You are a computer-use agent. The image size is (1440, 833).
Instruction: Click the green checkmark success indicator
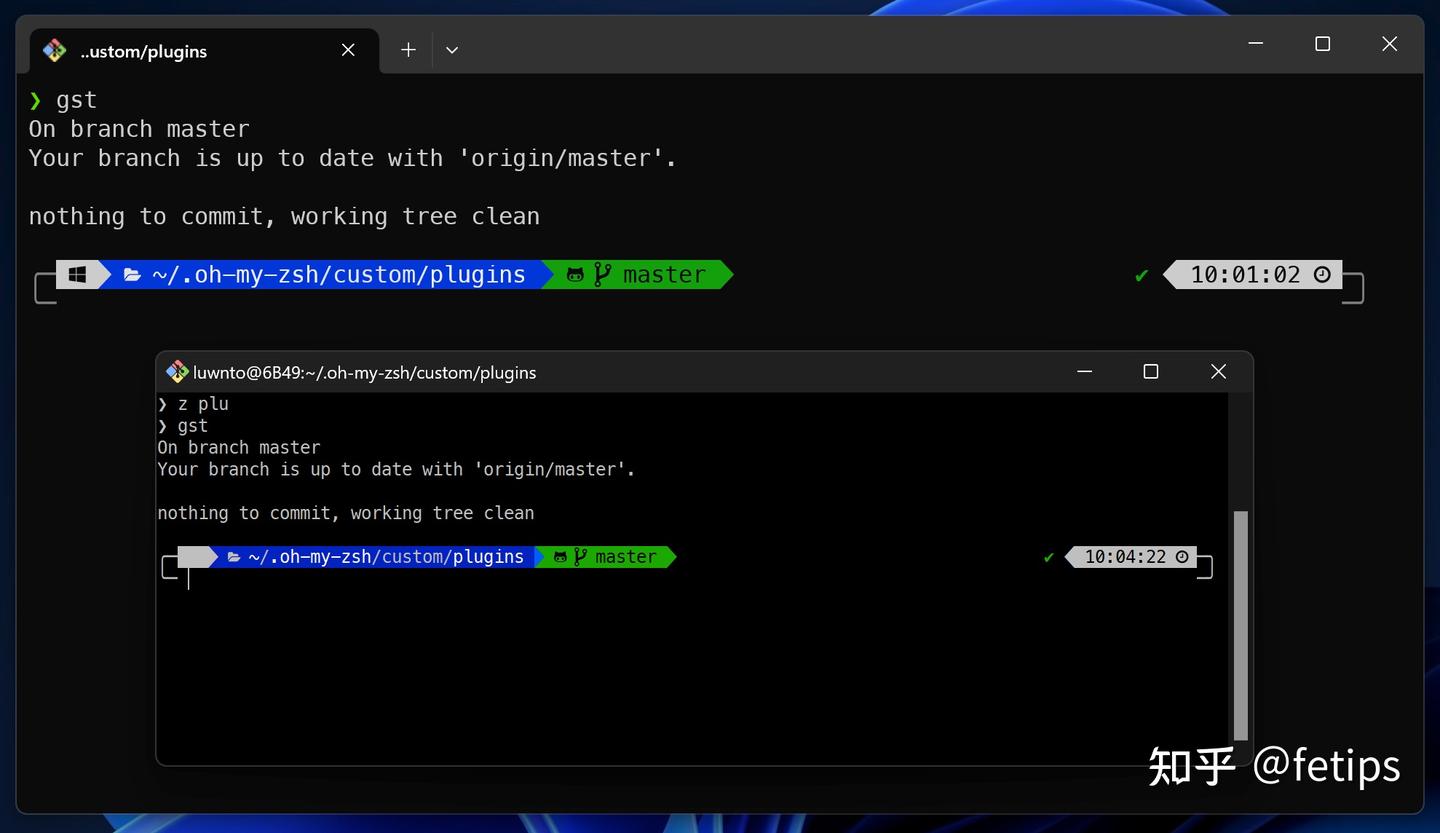tap(1141, 276)
